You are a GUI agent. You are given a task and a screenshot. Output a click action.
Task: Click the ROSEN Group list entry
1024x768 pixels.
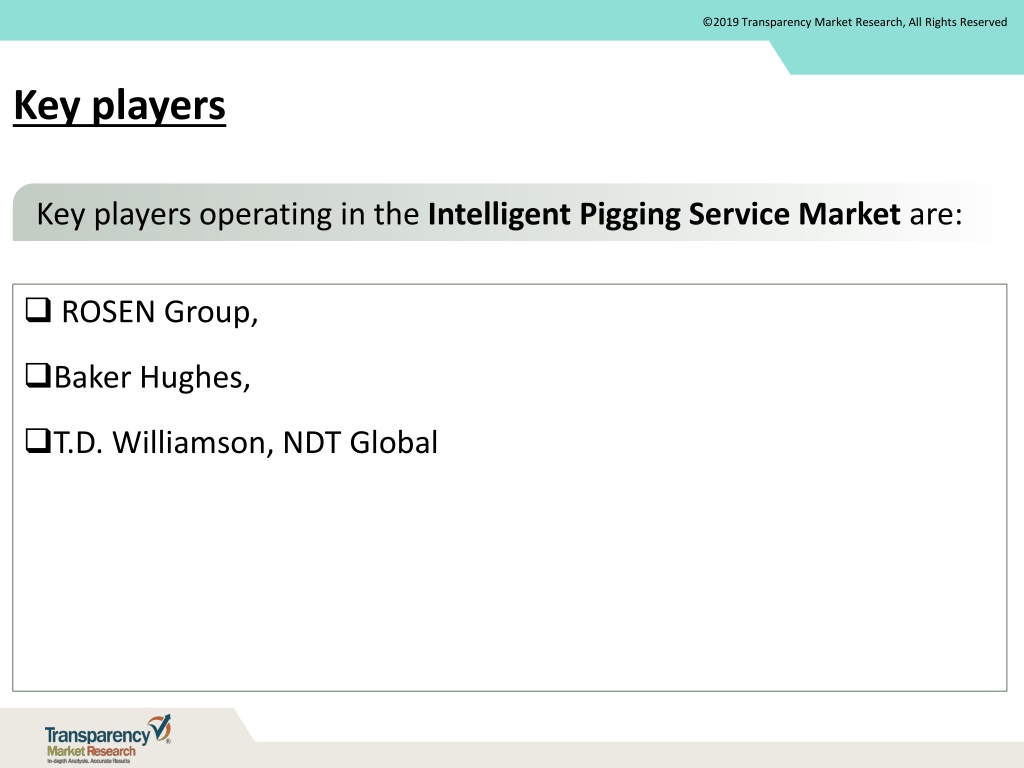tap(159, 312)
